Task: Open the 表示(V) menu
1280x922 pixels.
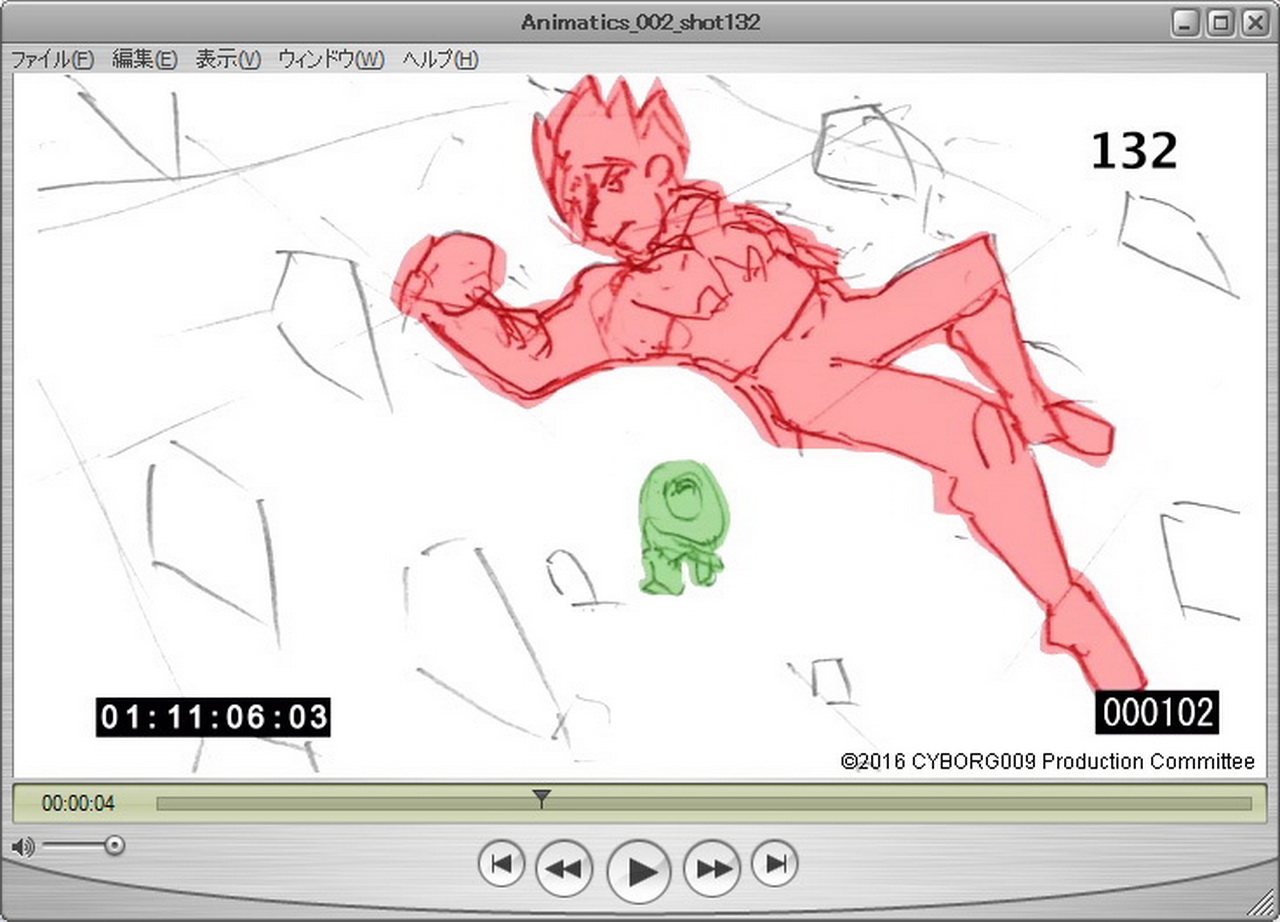Action: 227,59
